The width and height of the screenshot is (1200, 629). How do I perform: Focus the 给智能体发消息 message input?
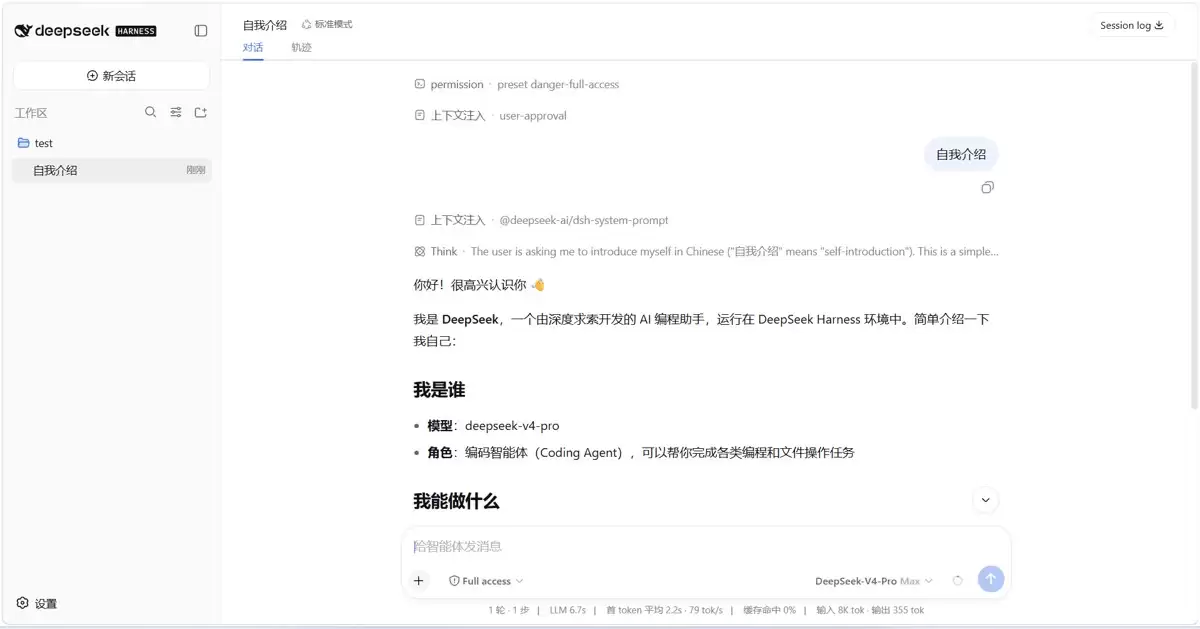tap(706, 547)
